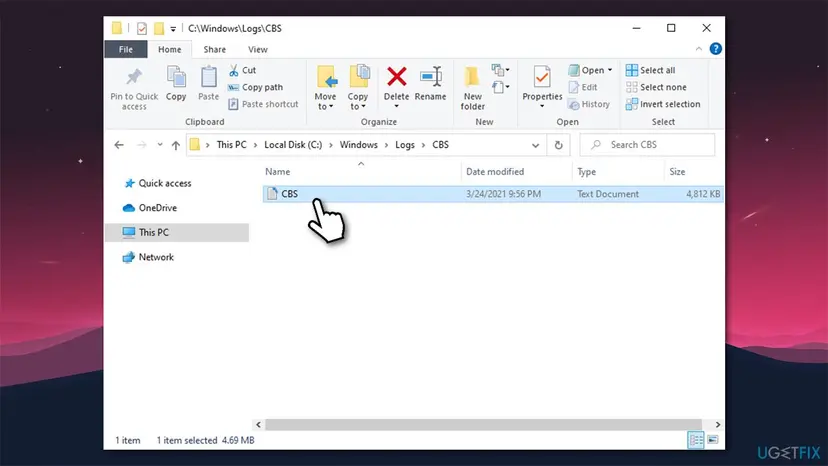Expand the Open dropdown arrow

click(x=610, y=70)
